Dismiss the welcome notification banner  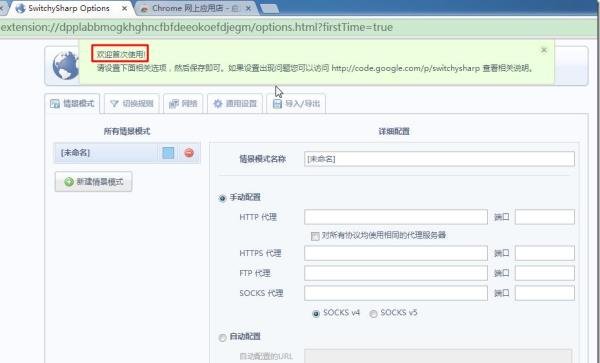[x=544, y=50]
